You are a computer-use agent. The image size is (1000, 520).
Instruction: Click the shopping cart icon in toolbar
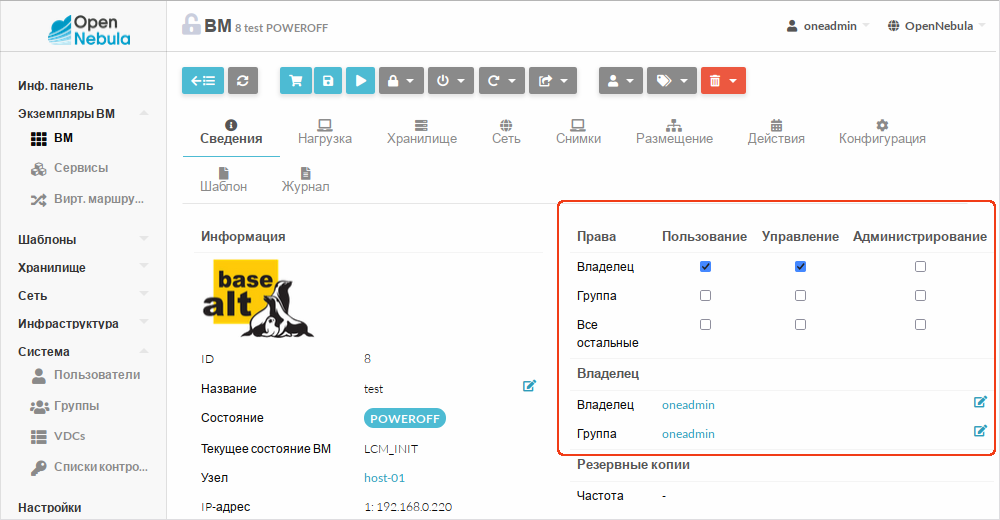(295, 81)
